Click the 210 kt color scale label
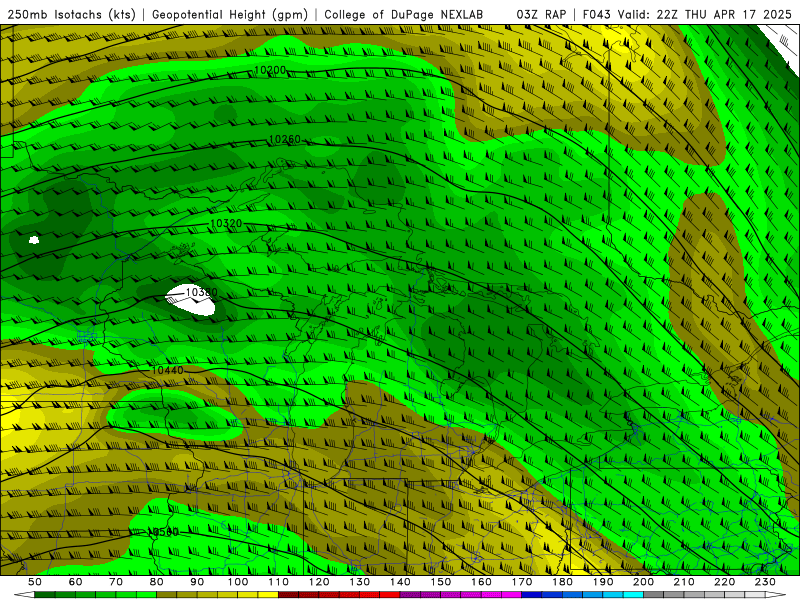 tap(684, 582)
